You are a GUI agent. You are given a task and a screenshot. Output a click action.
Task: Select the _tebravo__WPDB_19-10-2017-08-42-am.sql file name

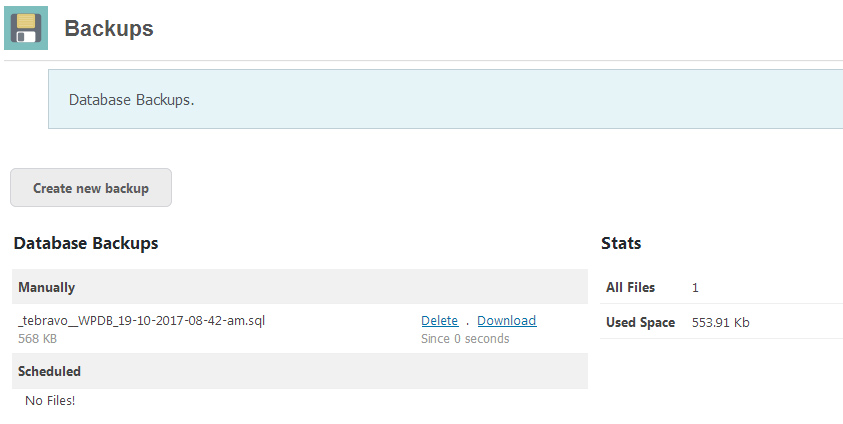141,321
